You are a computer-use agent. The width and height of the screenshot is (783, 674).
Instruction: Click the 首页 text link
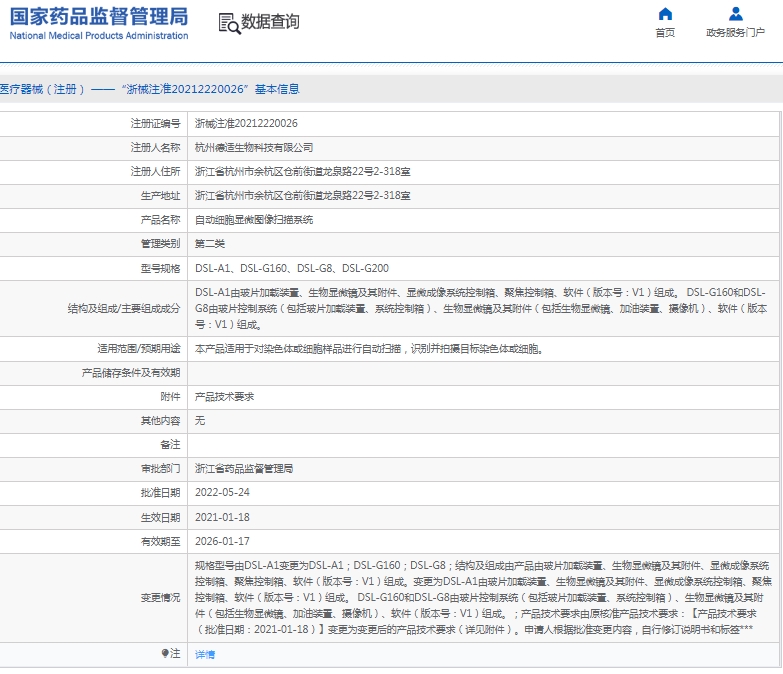665,33
